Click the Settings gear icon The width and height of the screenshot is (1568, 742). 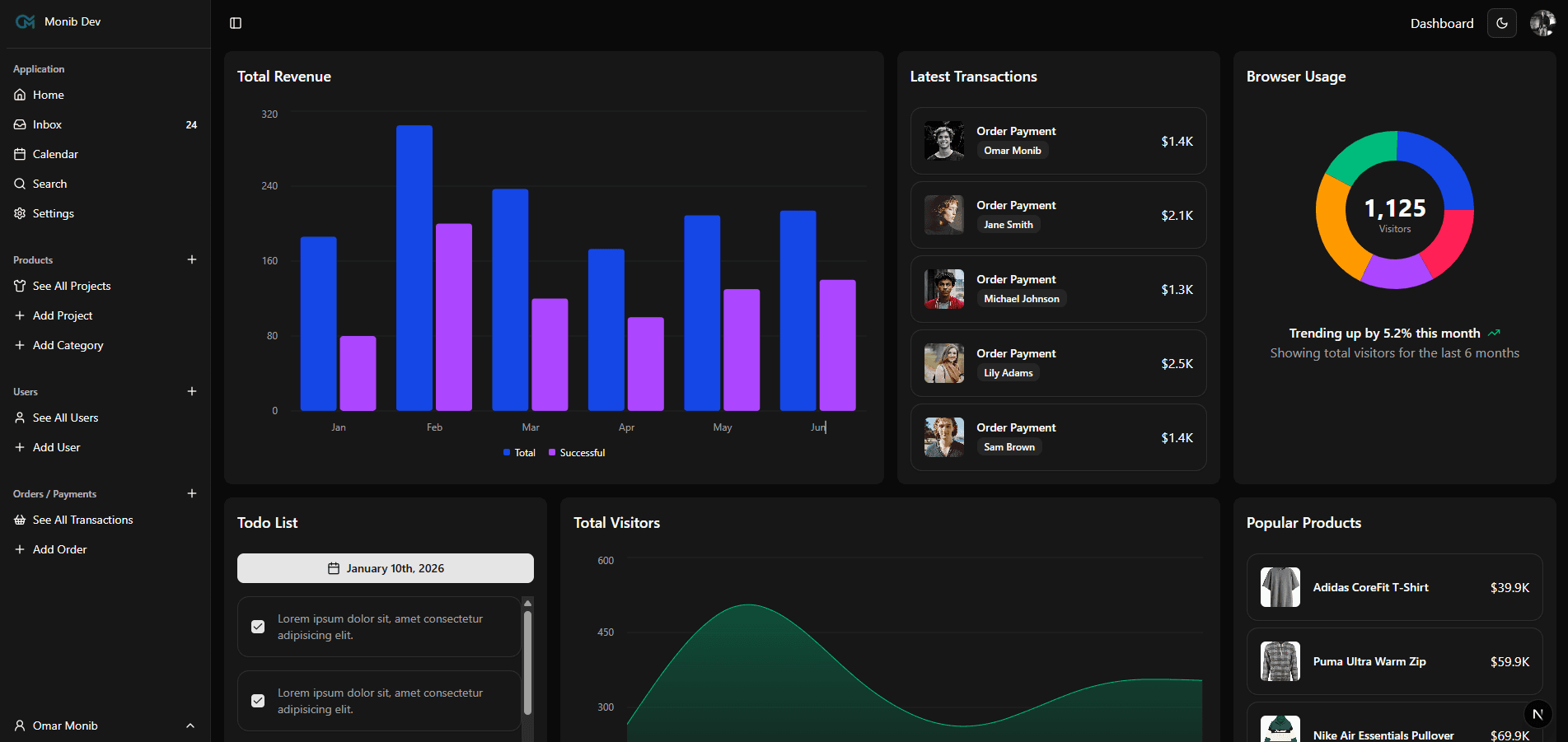[x=20, y=213]
